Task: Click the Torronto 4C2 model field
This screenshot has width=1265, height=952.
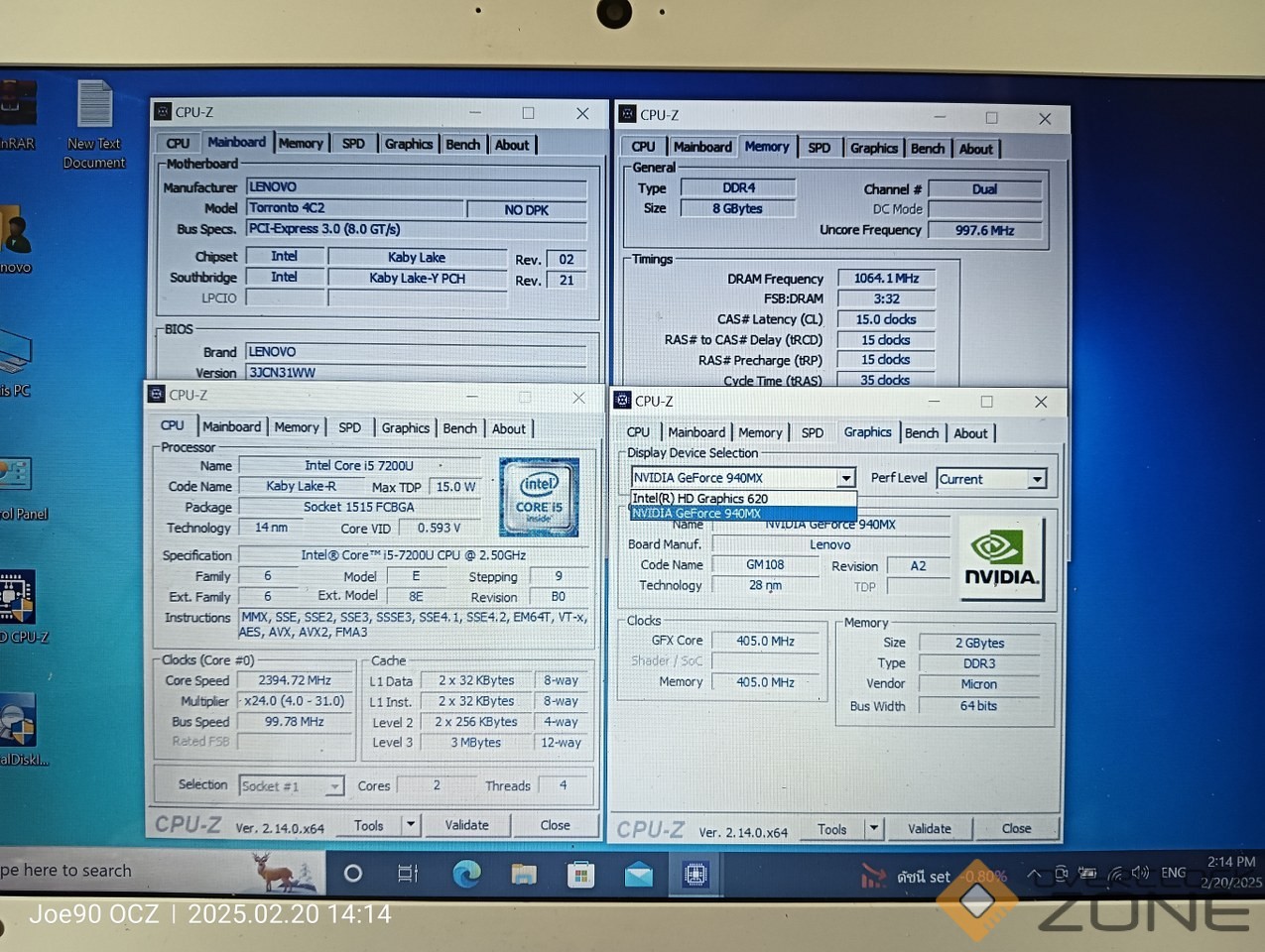Action: 354,208
